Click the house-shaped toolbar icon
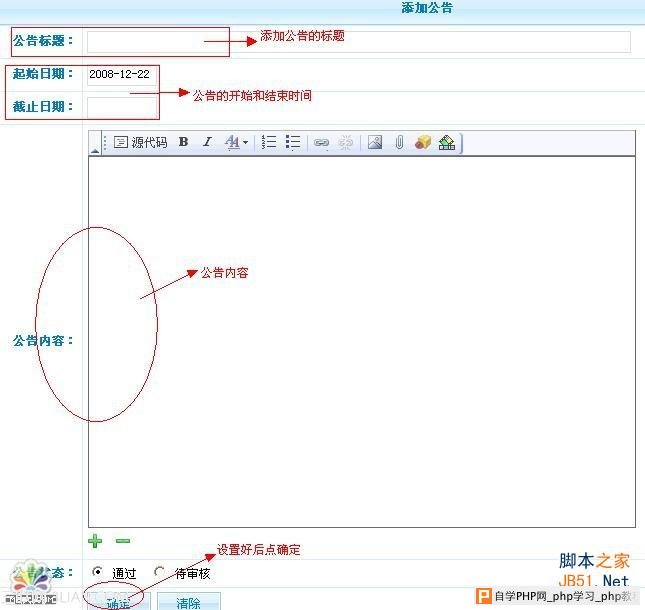Viewport: 645px width, 610px height. tap(447, 143)
